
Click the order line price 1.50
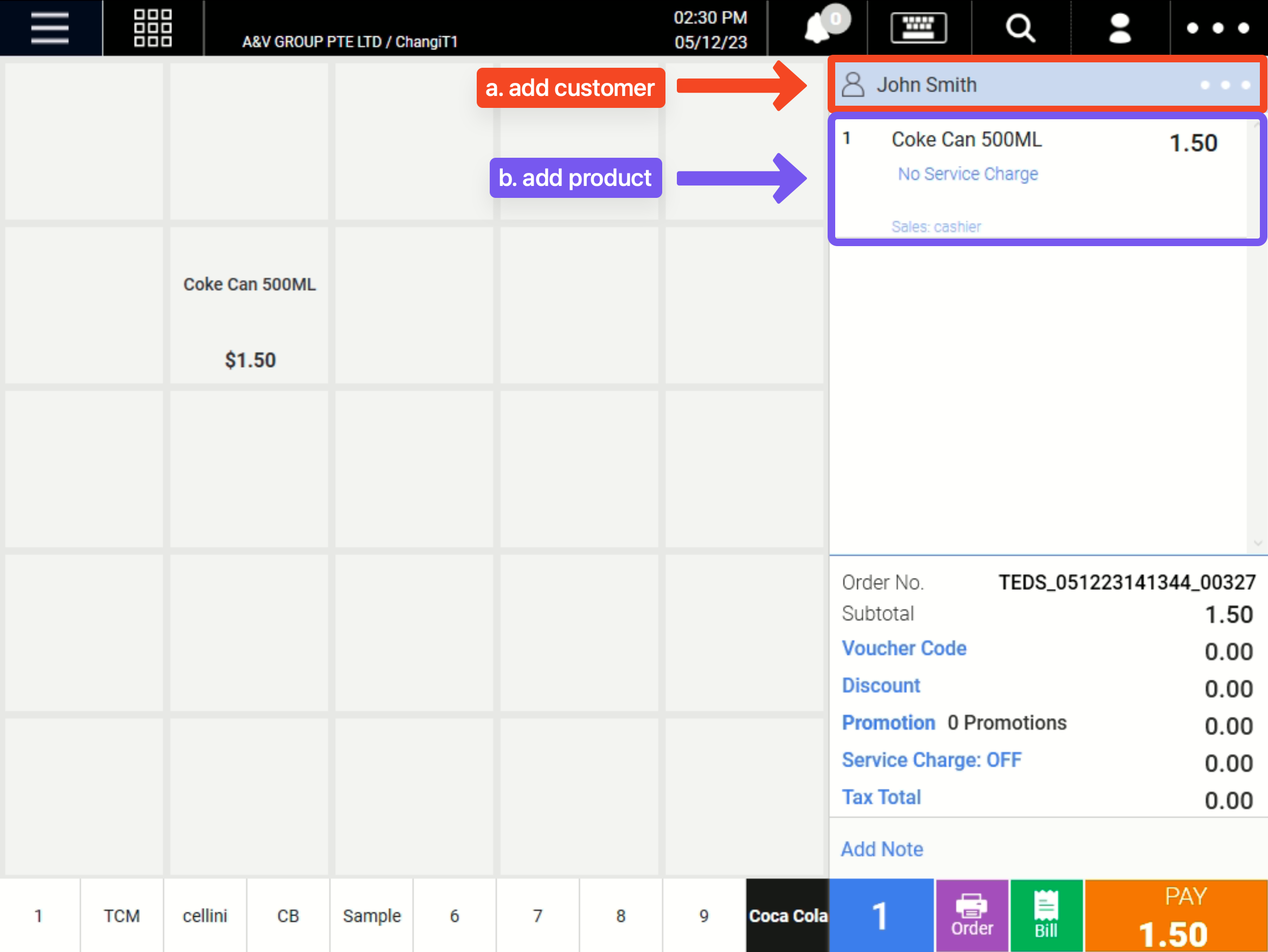click(x=1193, y=143)
